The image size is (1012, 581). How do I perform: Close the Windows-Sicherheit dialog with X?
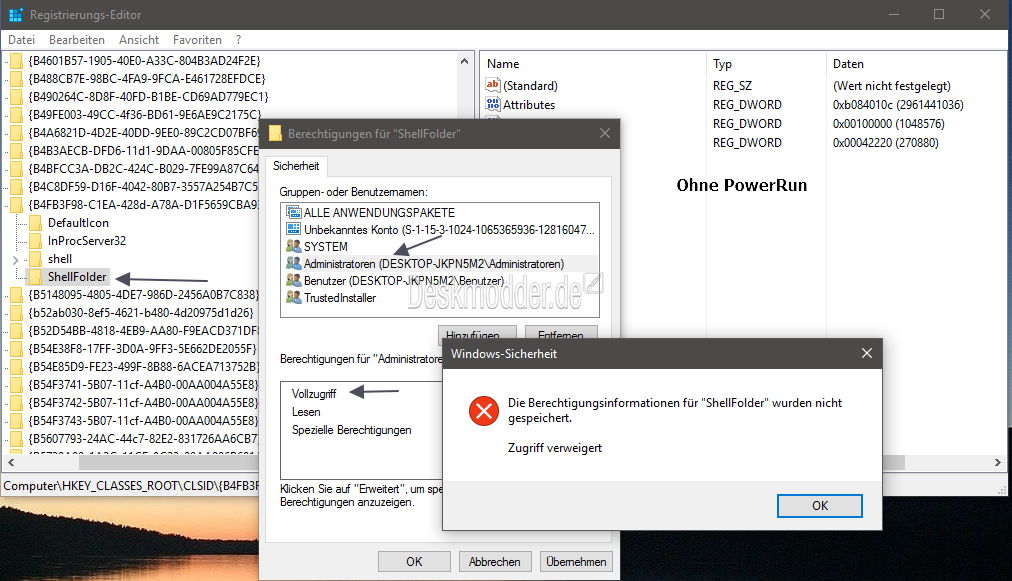click(867, 353)
